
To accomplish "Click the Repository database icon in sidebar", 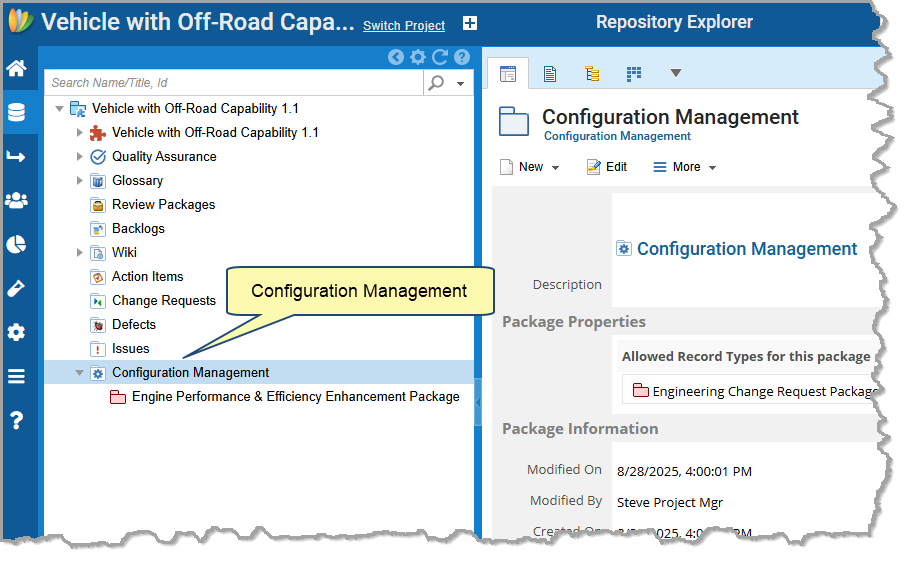I will (x=16, y=112).
